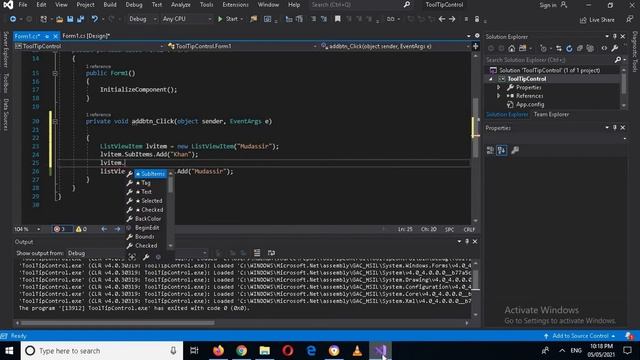
Task: Switch to the Form1.cs [Design] tab
Action: click(86, 36)
